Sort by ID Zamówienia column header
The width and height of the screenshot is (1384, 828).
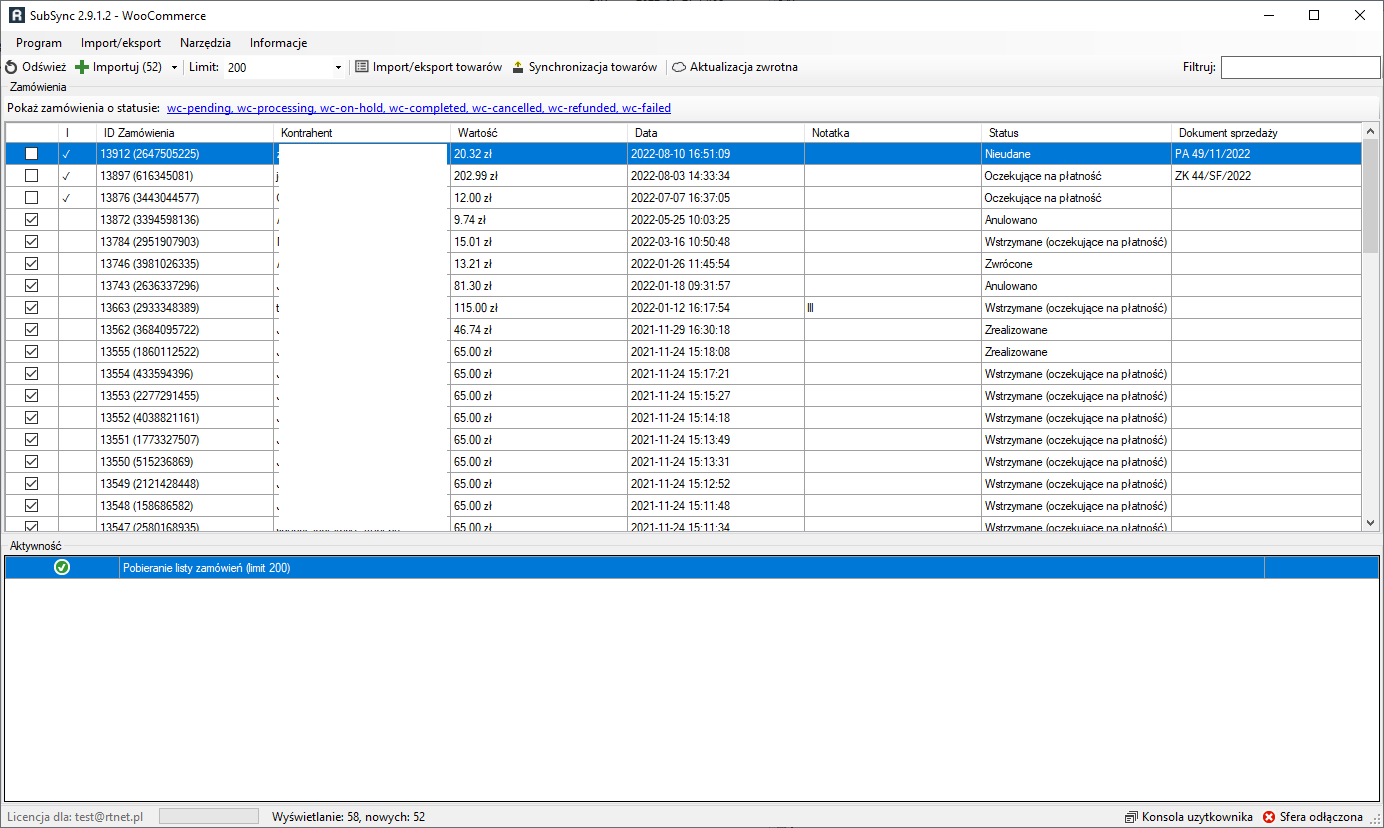click(185, 133)
